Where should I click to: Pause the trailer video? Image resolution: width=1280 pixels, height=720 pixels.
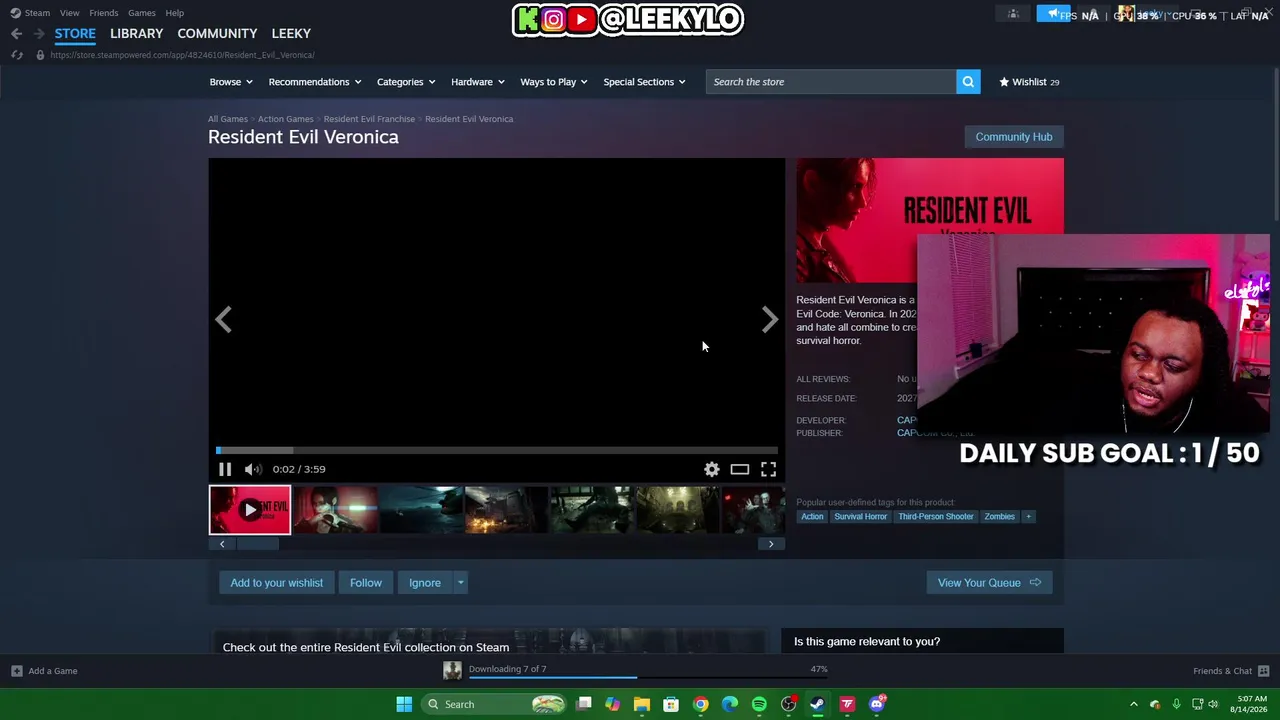(225, 469)
